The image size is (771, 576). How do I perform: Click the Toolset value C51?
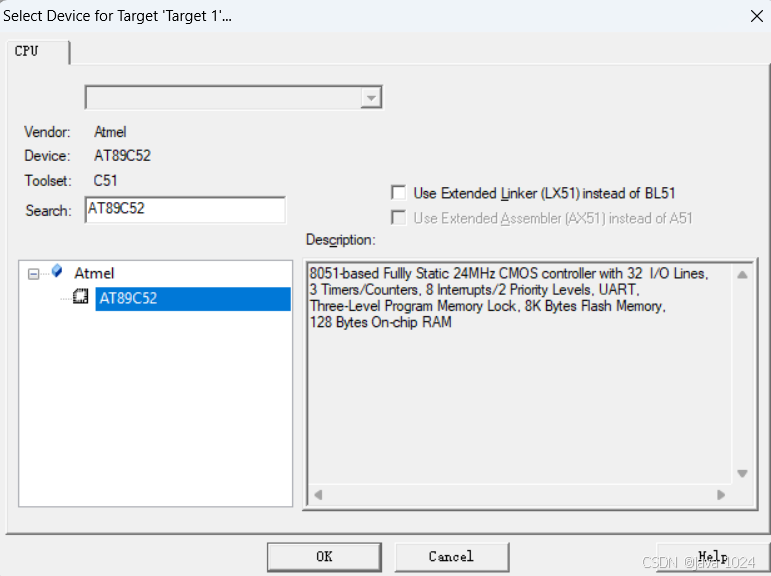105,181
